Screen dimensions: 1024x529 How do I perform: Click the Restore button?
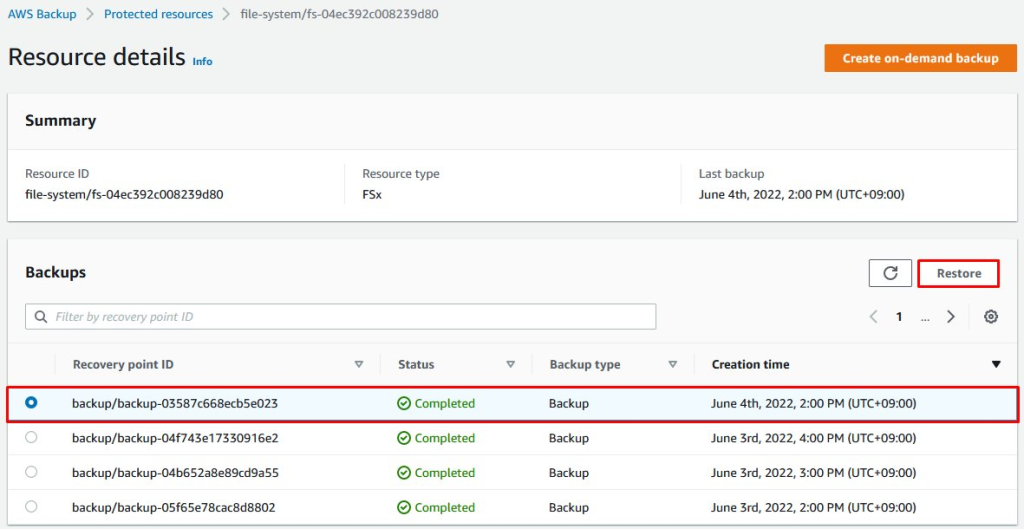point(959,273)
